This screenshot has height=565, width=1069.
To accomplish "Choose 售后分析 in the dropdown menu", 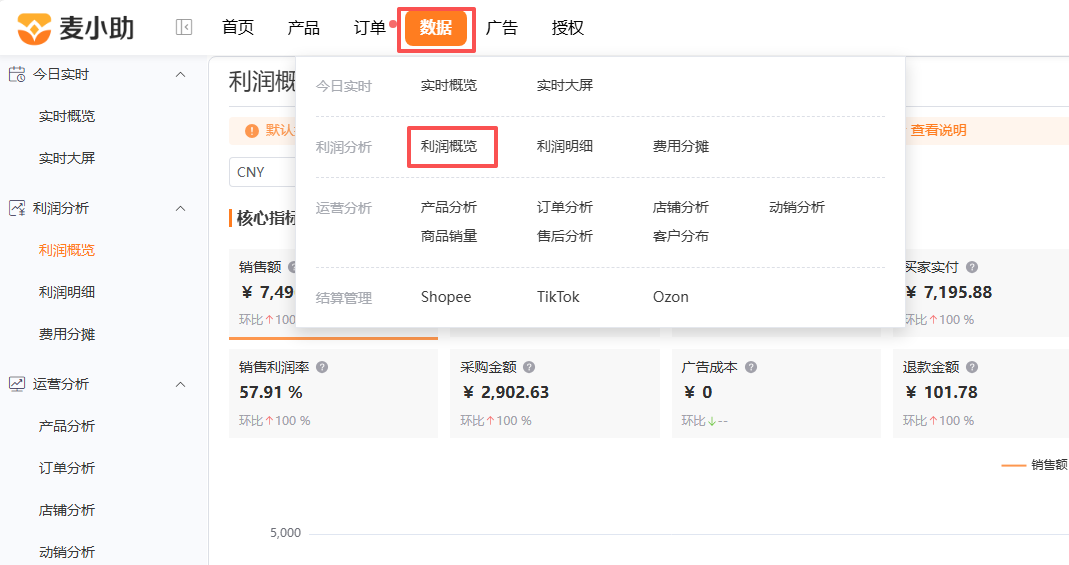I will pyautogui.click(x=564, y=236).
